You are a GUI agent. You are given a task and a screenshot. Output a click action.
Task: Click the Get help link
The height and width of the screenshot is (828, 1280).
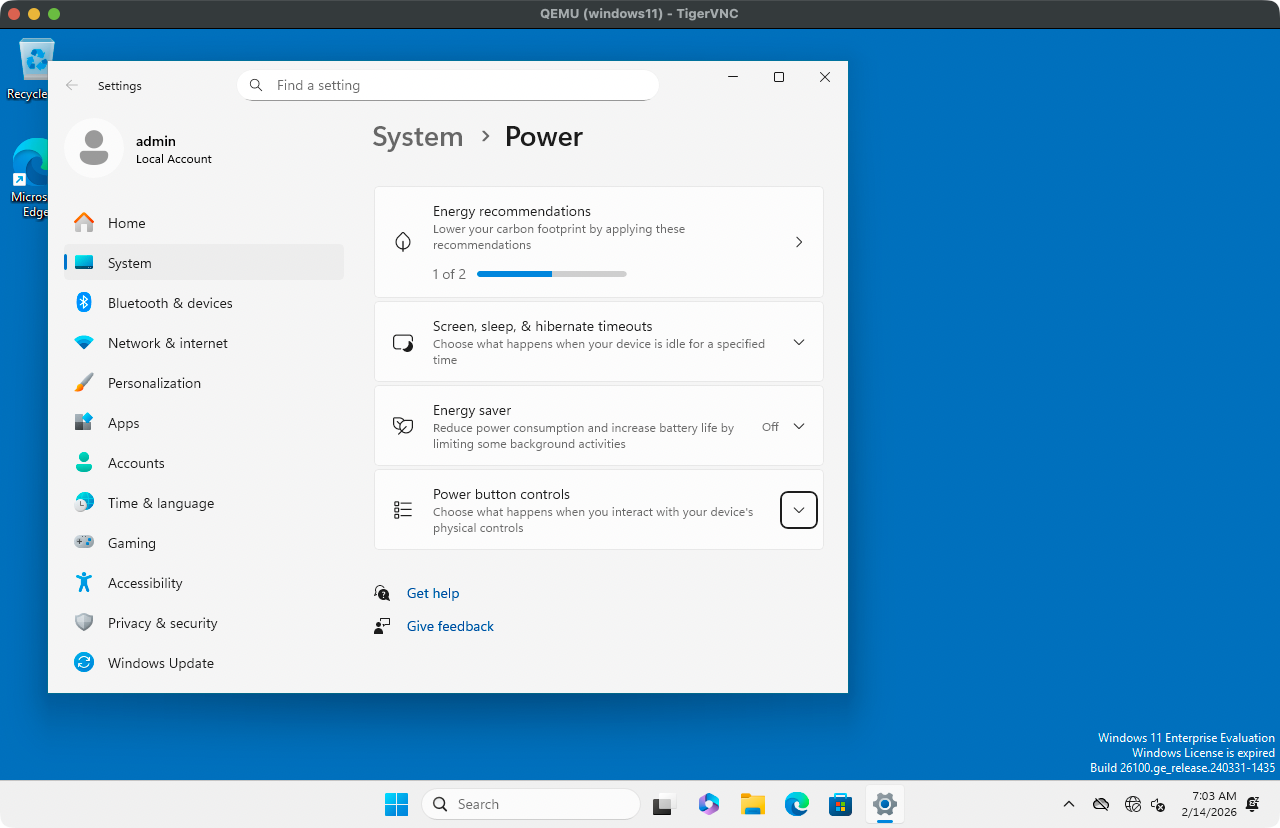(x=433, y=593)
